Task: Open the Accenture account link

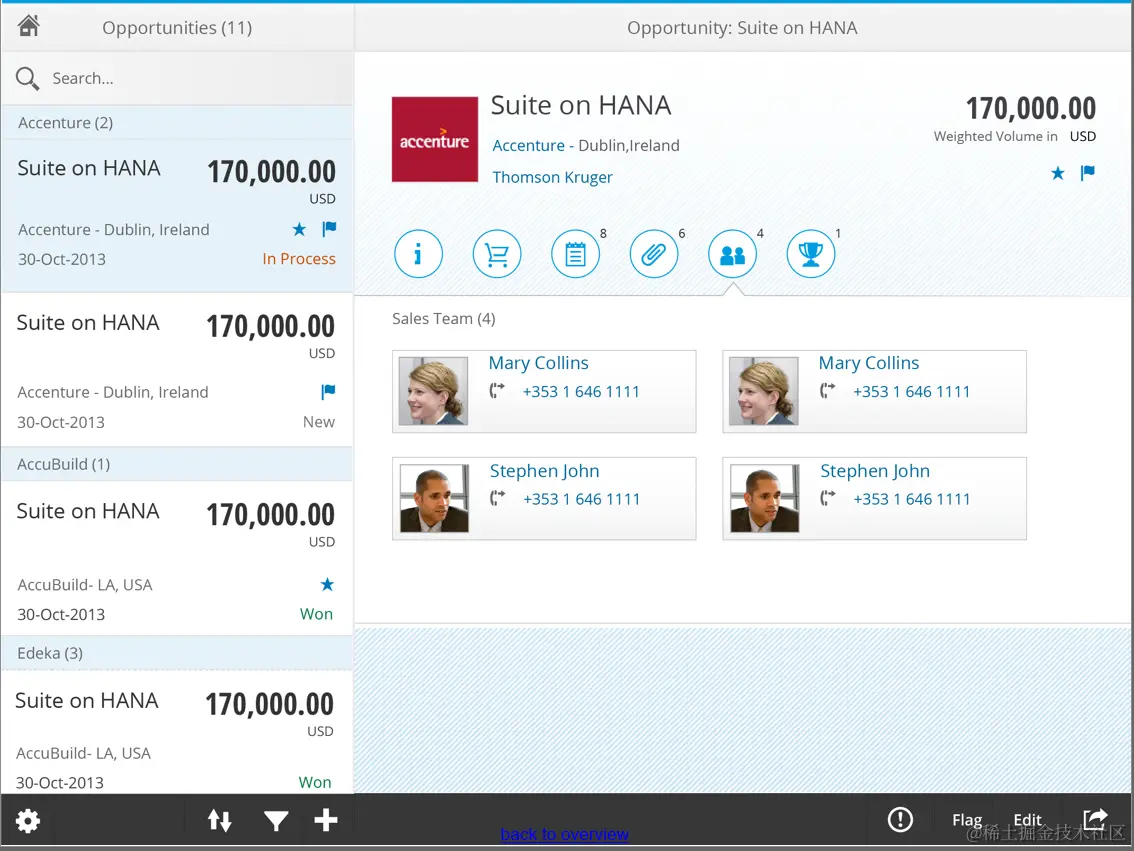Action: coord(529,145)
